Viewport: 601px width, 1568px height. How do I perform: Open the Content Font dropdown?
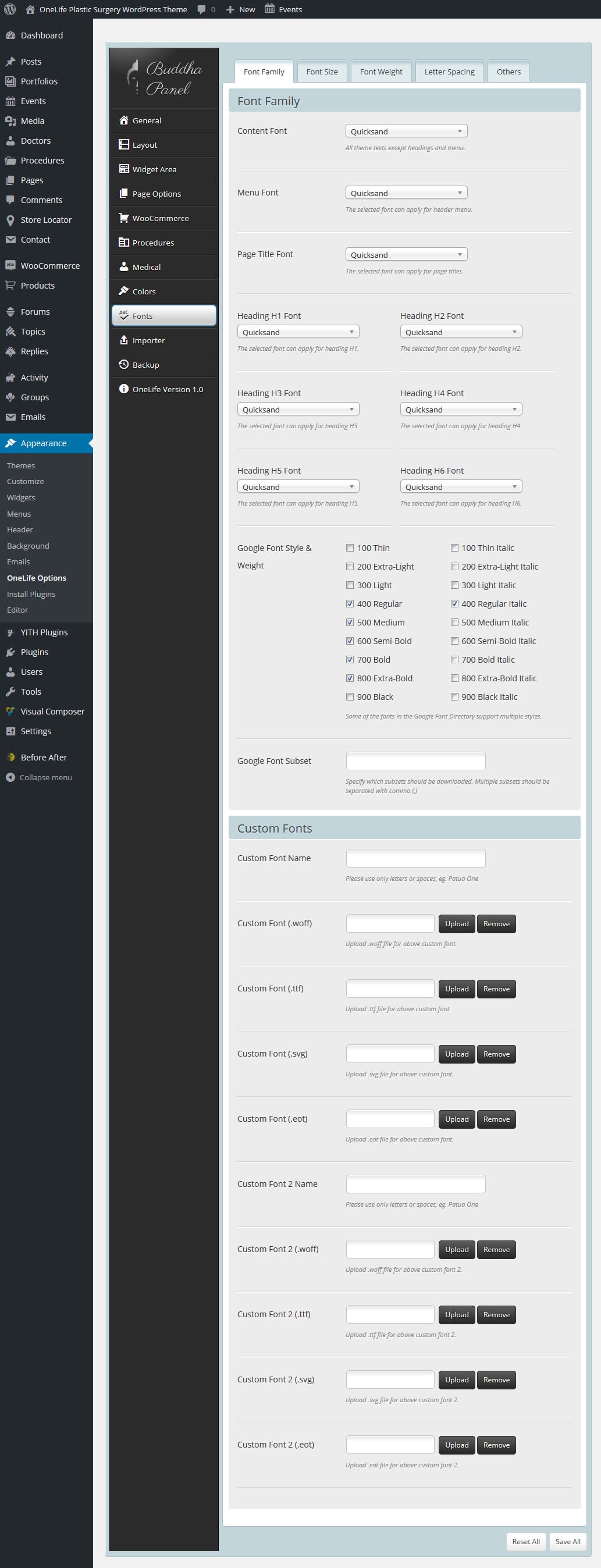coord(406,131)
